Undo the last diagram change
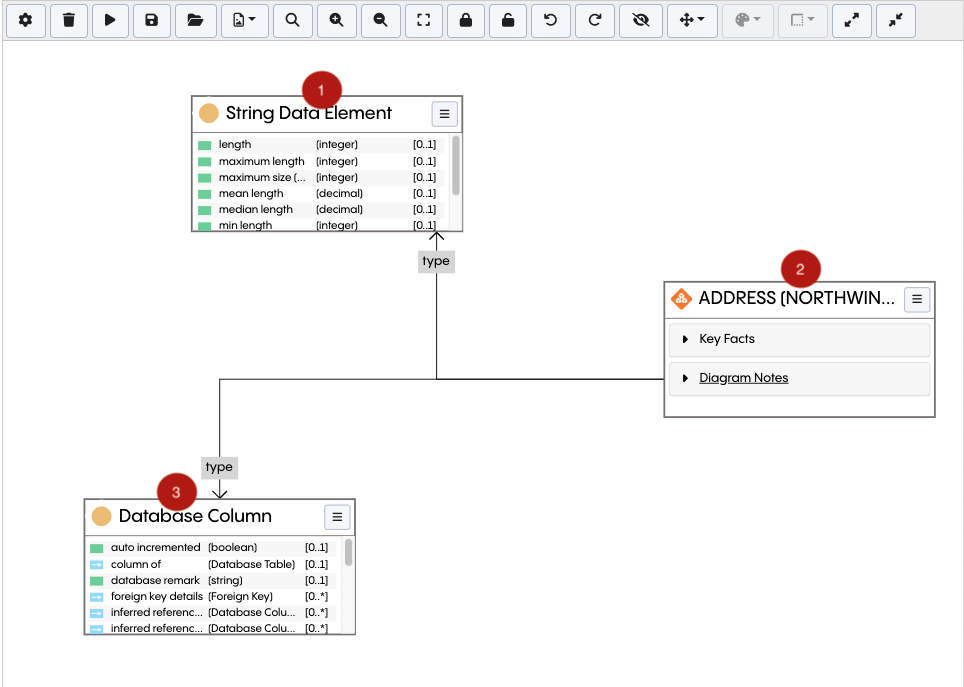964x687 pixels. point(551,20)
